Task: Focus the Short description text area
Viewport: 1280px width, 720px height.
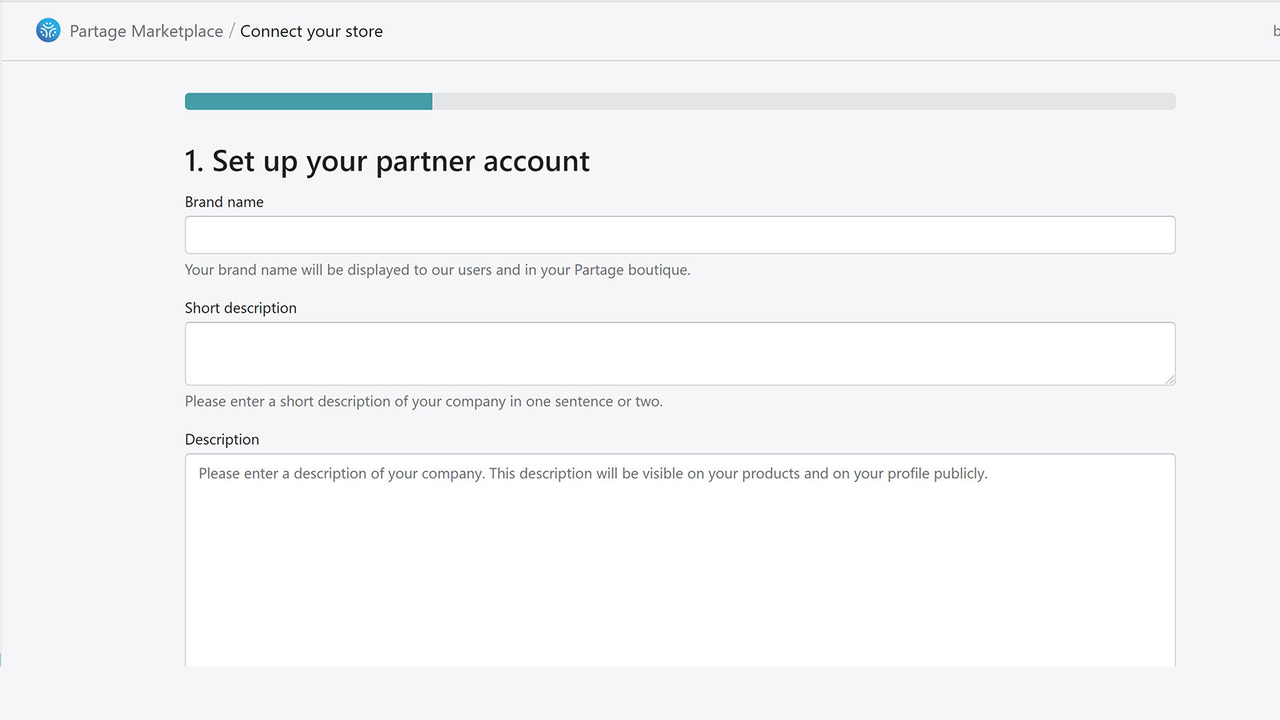Action: coord(680,352)
